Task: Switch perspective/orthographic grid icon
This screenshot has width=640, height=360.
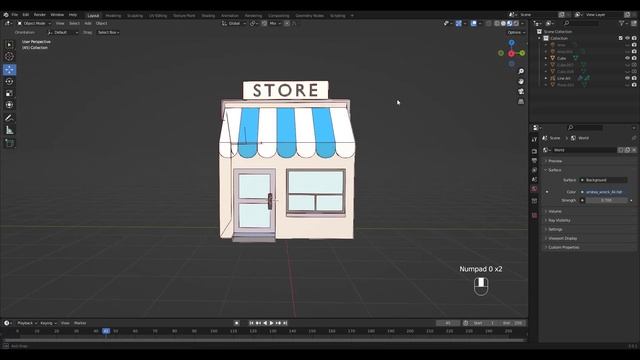Action: pos(521,101)
